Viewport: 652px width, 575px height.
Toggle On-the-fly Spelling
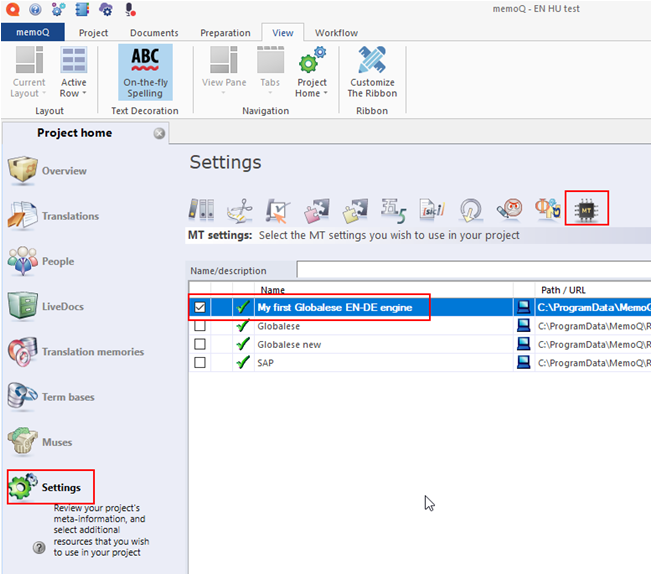145,72
